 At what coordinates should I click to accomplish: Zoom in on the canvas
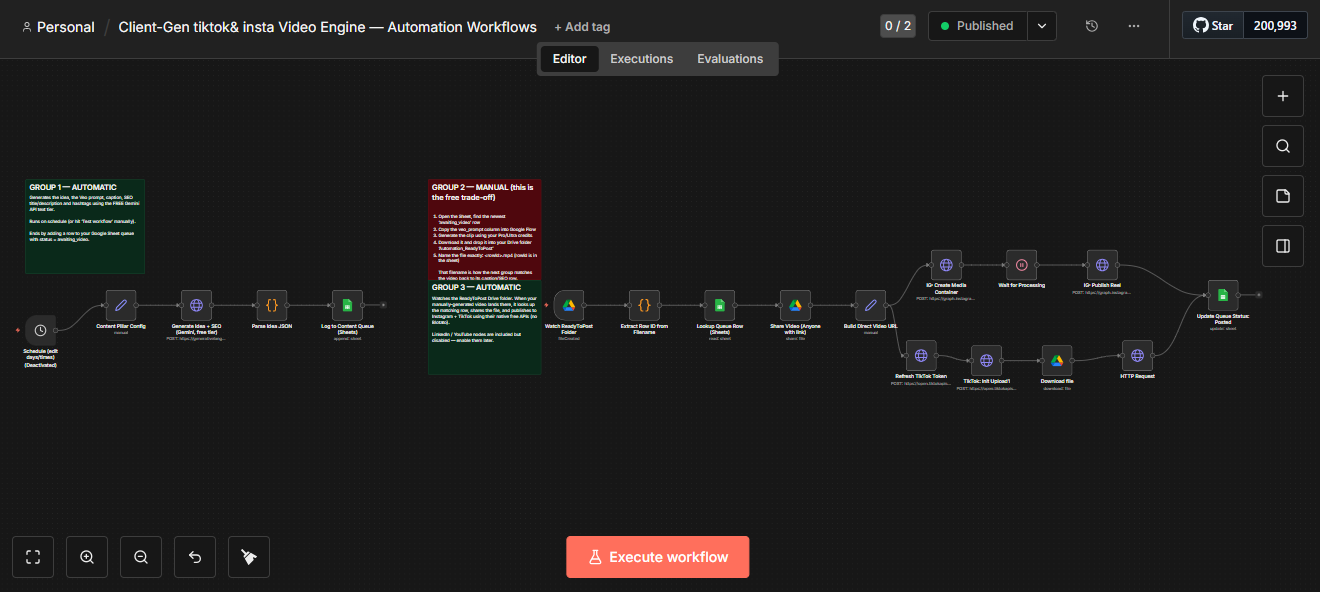pyautogui.click(x=87, y=557)
